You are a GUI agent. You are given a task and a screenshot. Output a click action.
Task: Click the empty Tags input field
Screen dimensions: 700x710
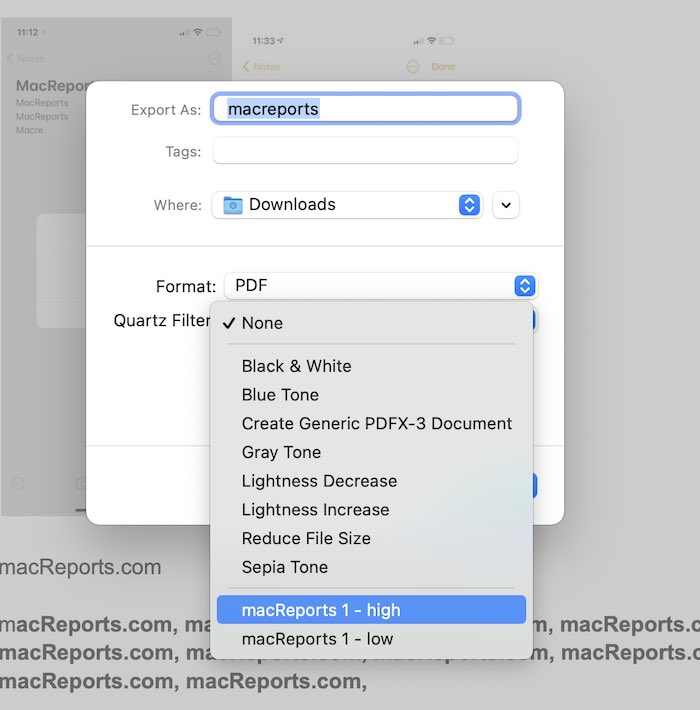tap(365, 150)
